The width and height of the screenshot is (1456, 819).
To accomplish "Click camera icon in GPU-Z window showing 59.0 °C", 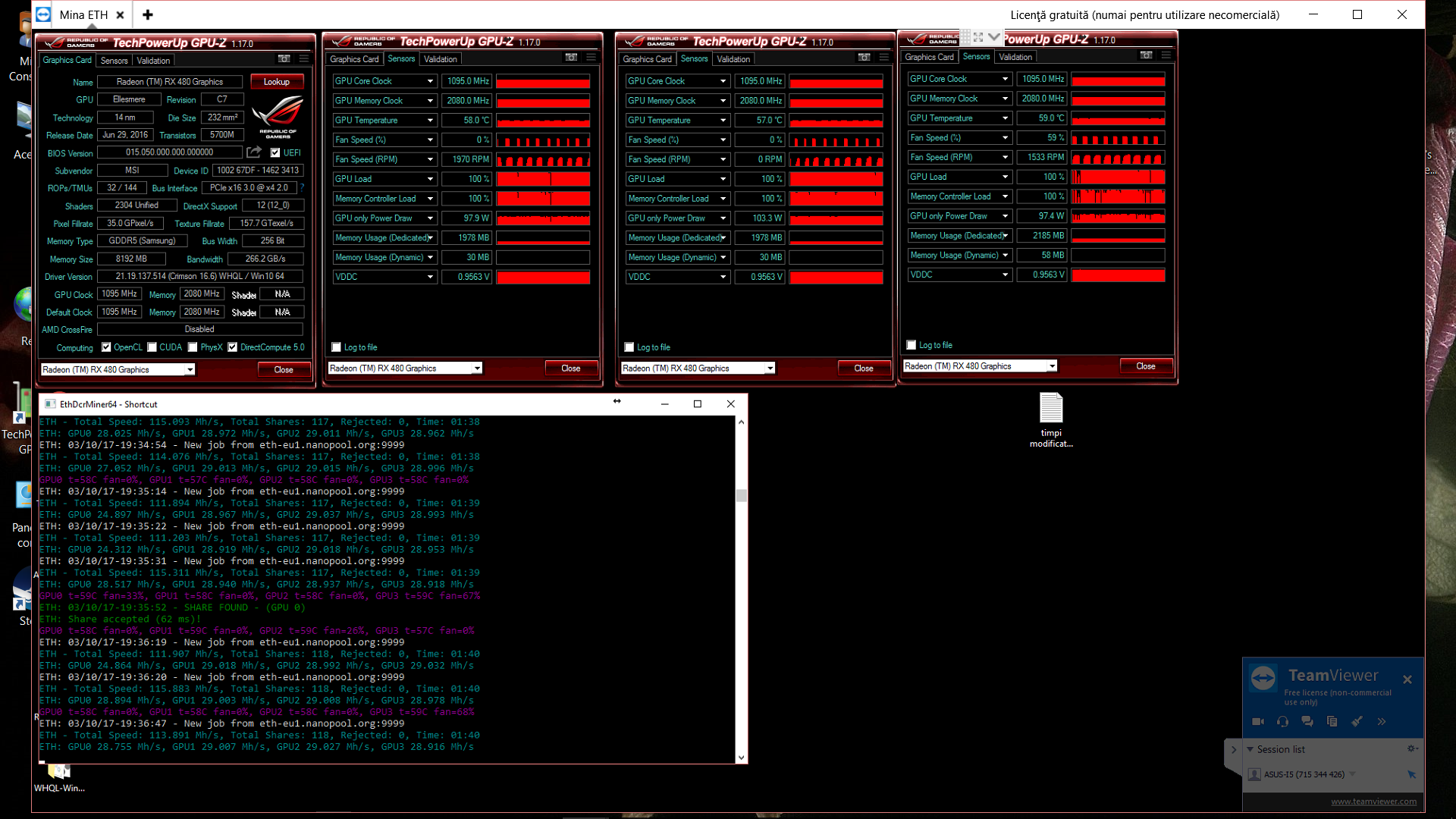I will (1146, 55).
